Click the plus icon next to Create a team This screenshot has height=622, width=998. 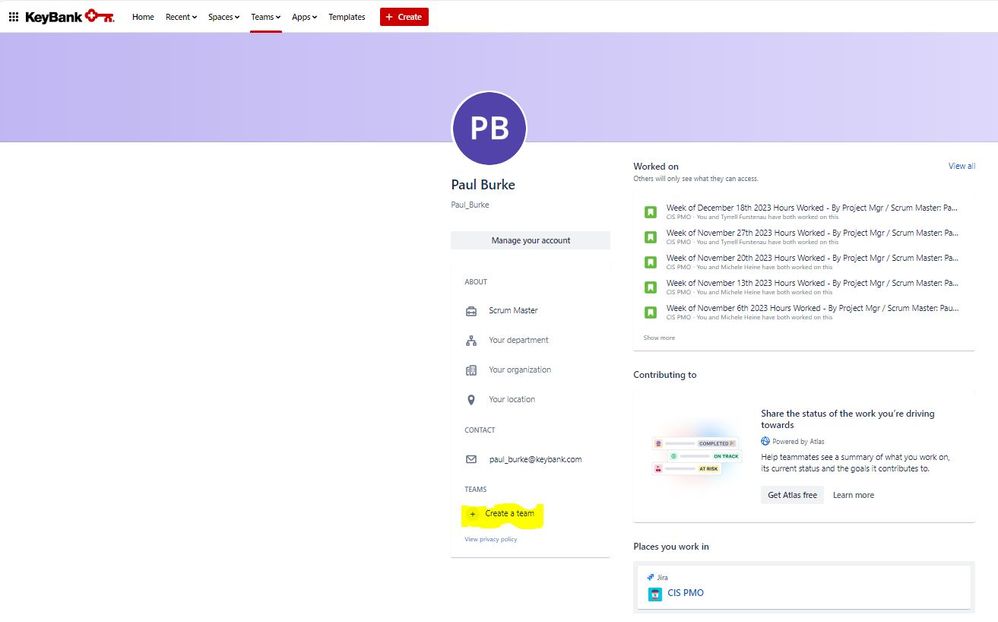click(472, 514)
